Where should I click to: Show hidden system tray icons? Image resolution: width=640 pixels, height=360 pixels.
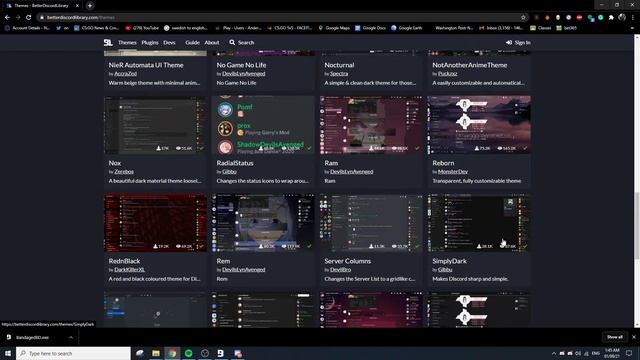coord(553,353)
